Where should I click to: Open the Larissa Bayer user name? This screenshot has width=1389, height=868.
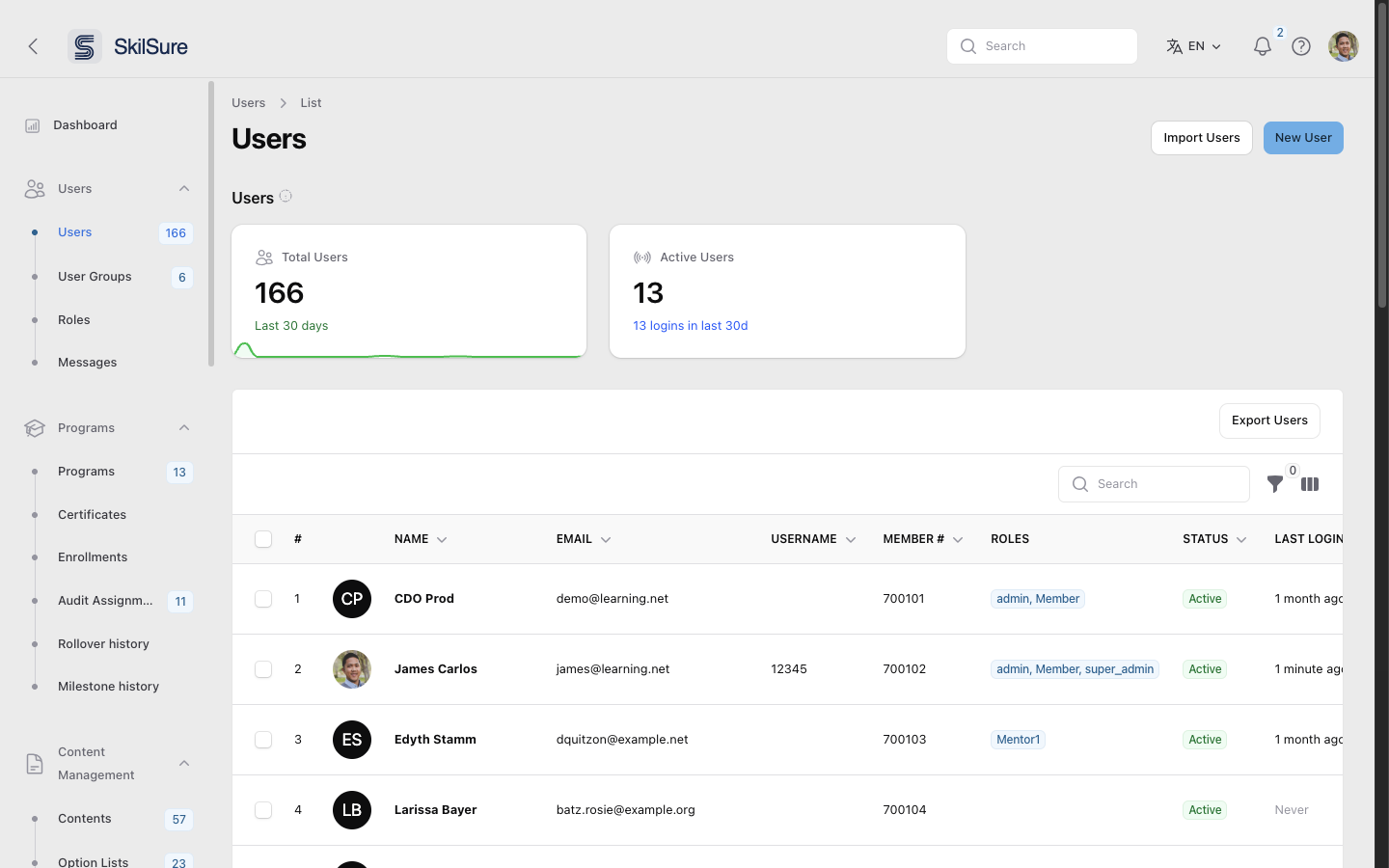[436, 810]
